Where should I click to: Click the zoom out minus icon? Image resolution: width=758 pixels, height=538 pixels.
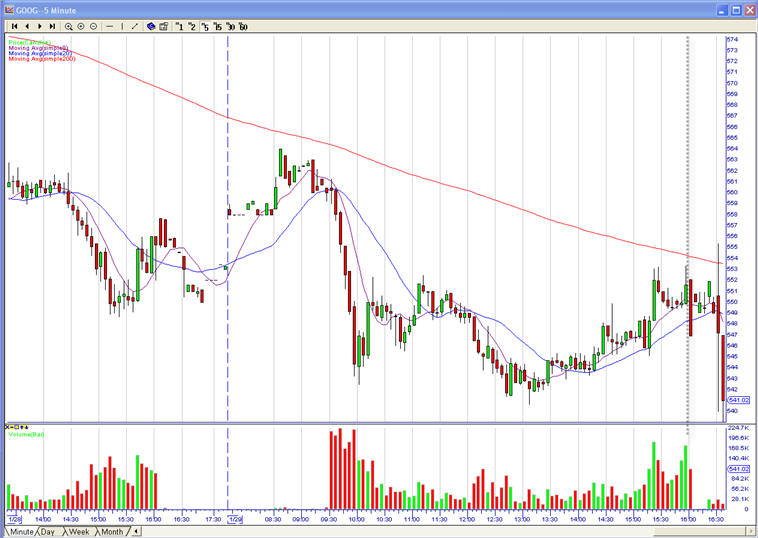[93, 26]
